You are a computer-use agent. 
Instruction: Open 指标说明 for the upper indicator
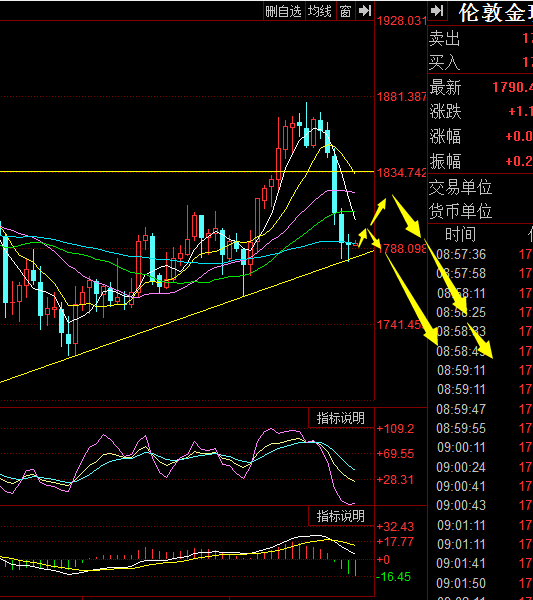341,418
